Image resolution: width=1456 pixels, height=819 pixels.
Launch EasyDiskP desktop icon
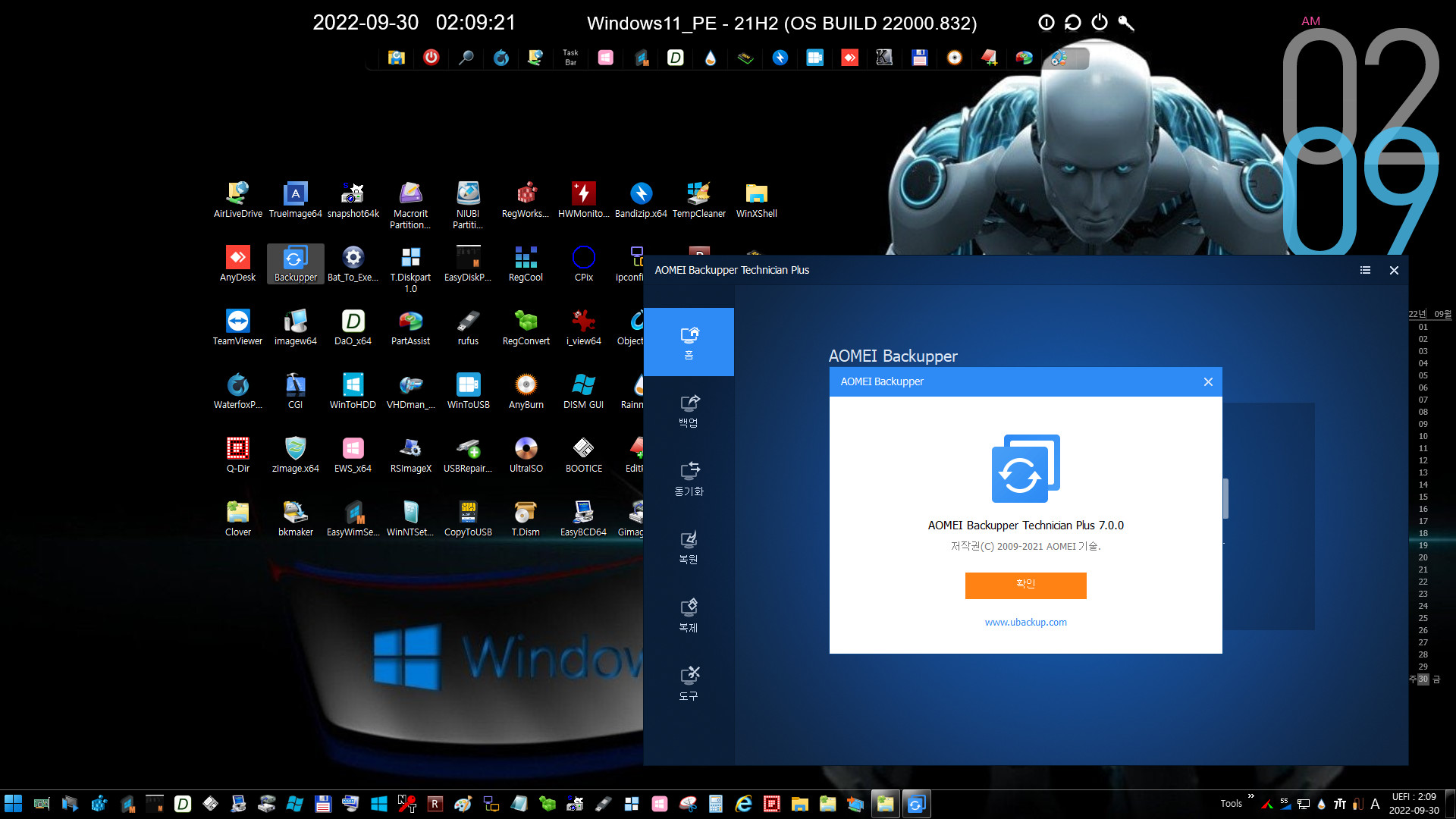pyautogui.click(x=468, y=264)
